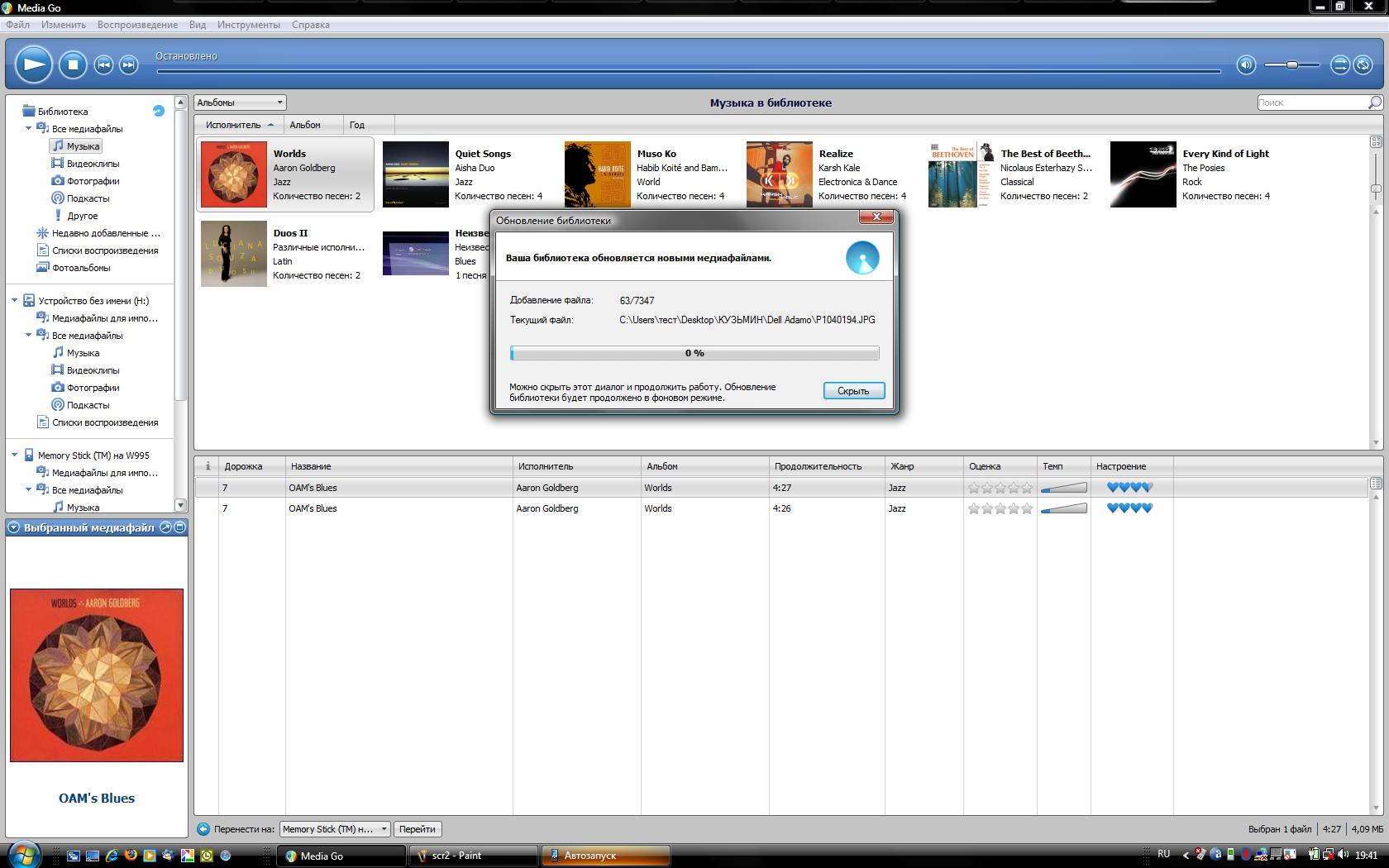
Task: Collapse H: device Все медиафайлы node
Action: point(28,336)
